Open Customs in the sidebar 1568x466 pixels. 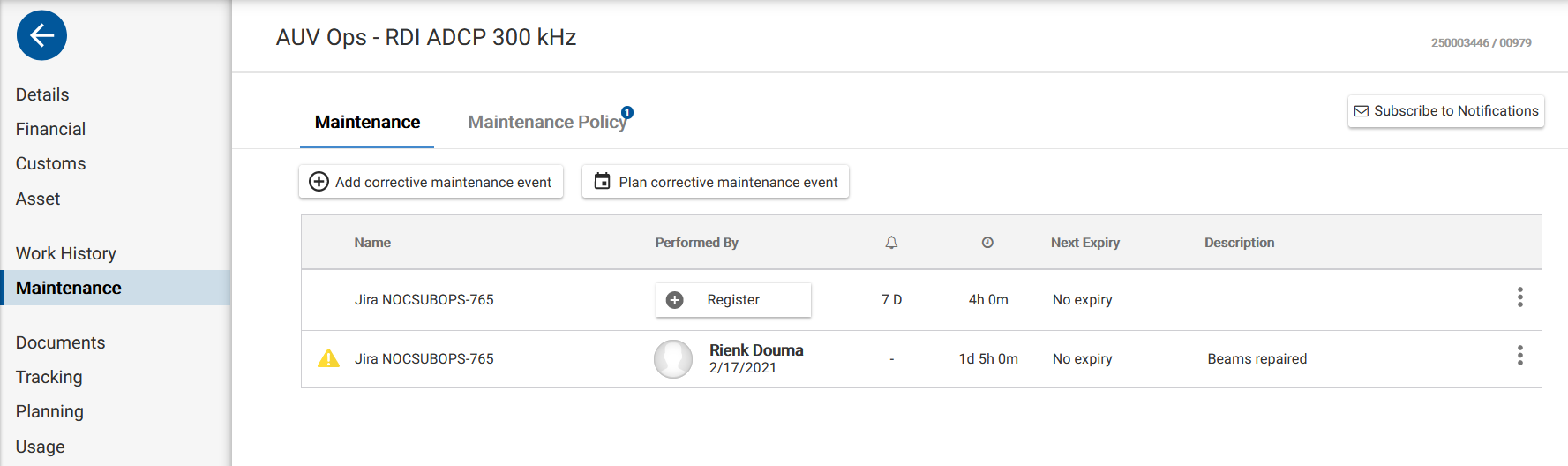pyautogui.click(x=50, y=163)
